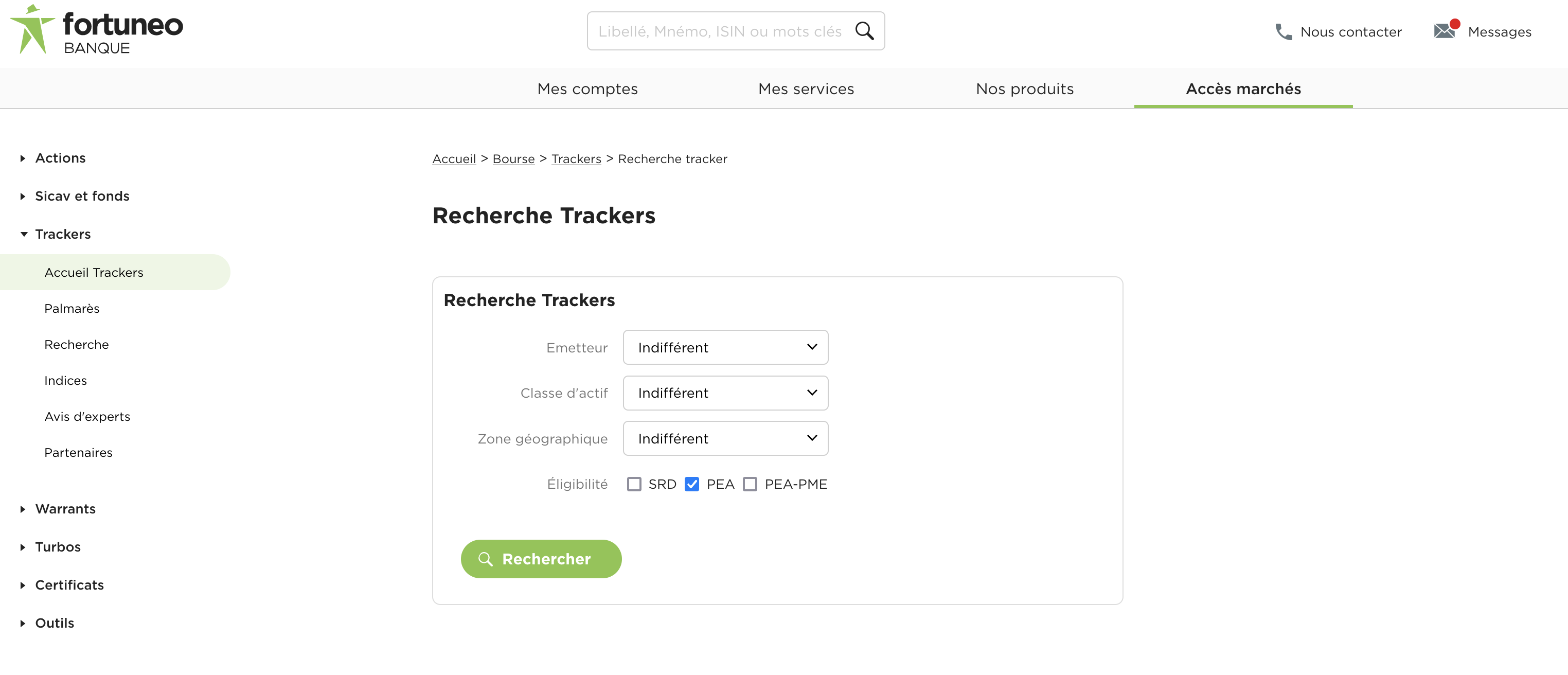Expand the Certificats sidebar arrow
This screenshot has width=1568, height=675.
point(23,585)
